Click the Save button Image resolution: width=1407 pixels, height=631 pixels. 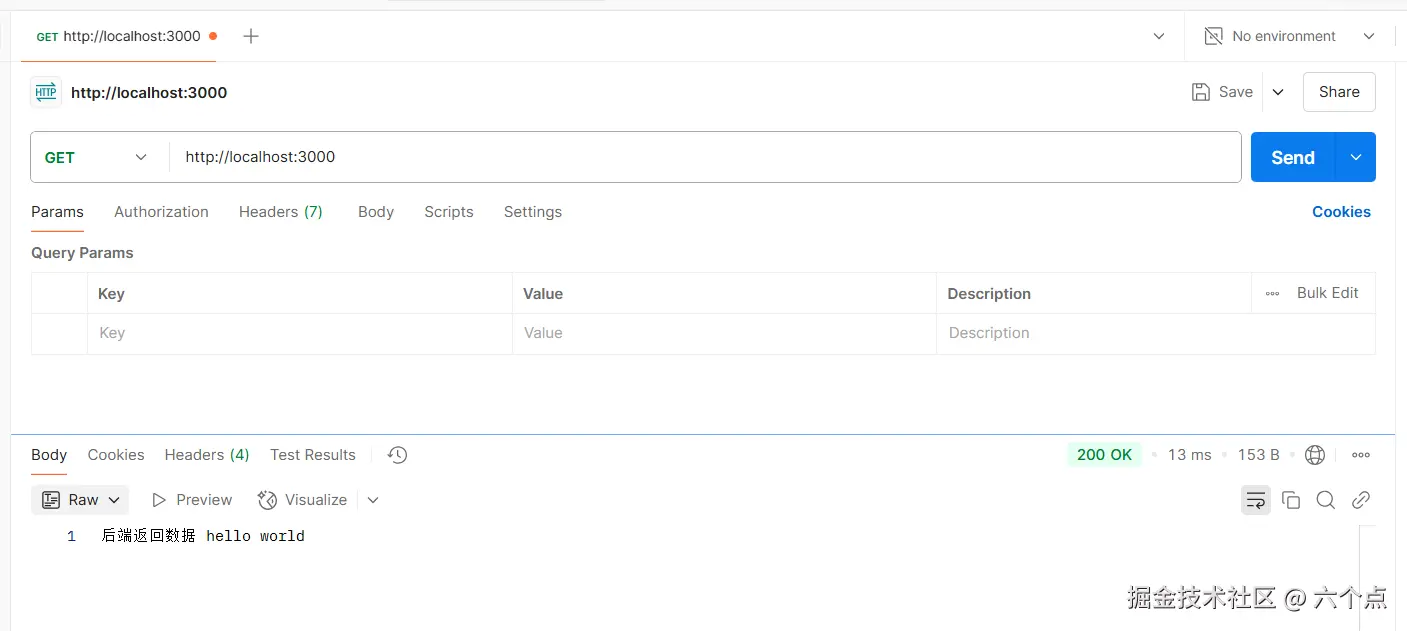(1222, 92)
